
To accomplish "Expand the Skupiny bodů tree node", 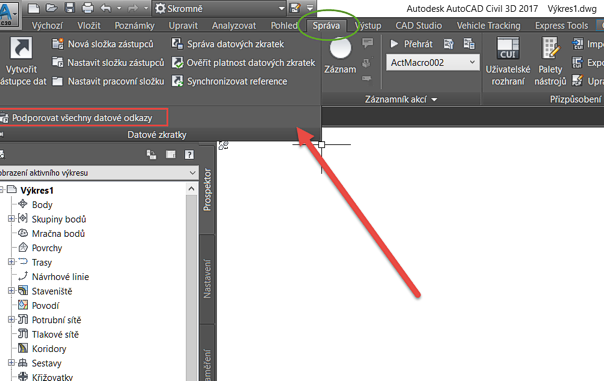I will click(11, 219).
